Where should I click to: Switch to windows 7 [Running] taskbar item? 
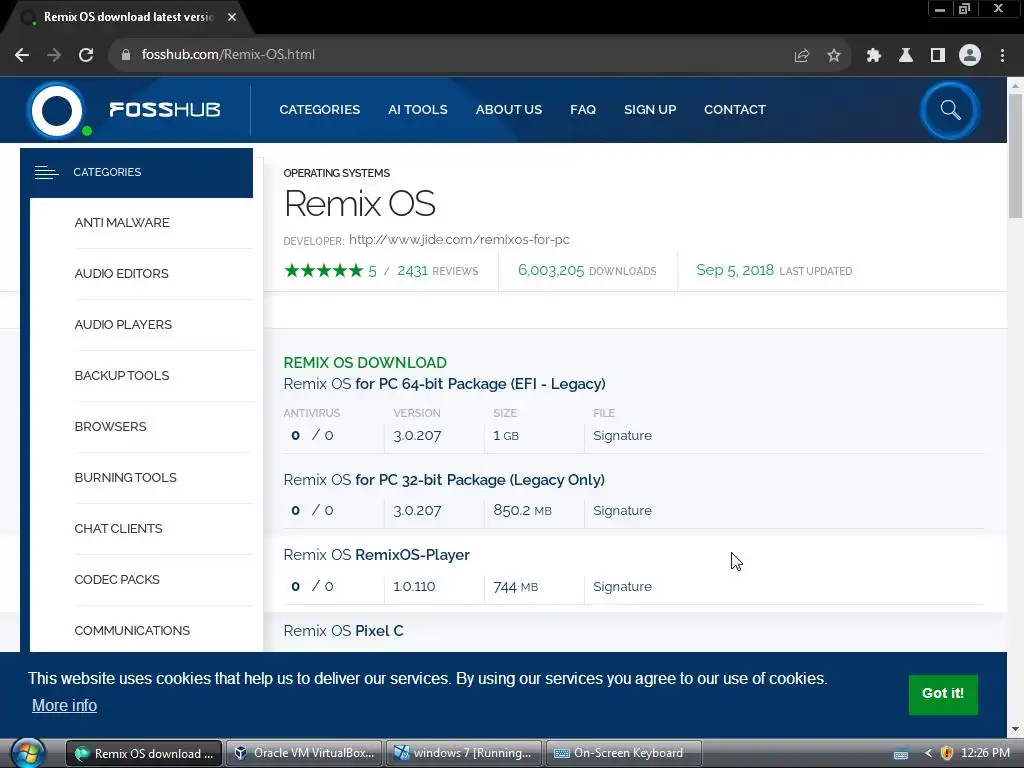464,753
